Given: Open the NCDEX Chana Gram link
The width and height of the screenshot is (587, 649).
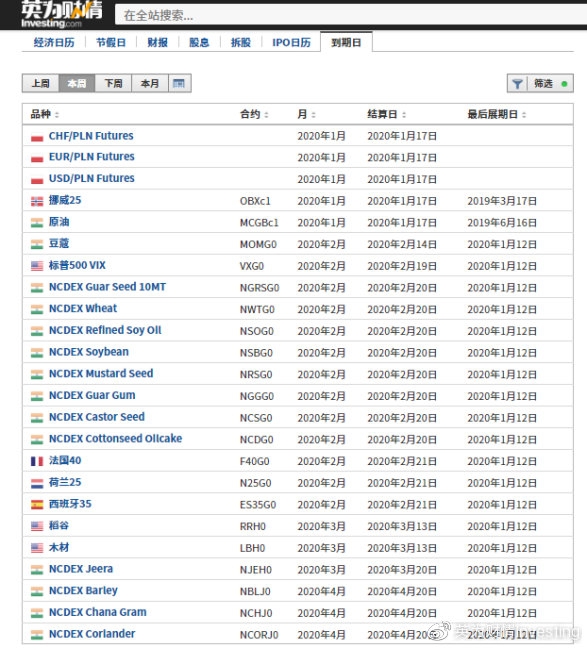Looking at the screenshot, I should coord(98,612).
